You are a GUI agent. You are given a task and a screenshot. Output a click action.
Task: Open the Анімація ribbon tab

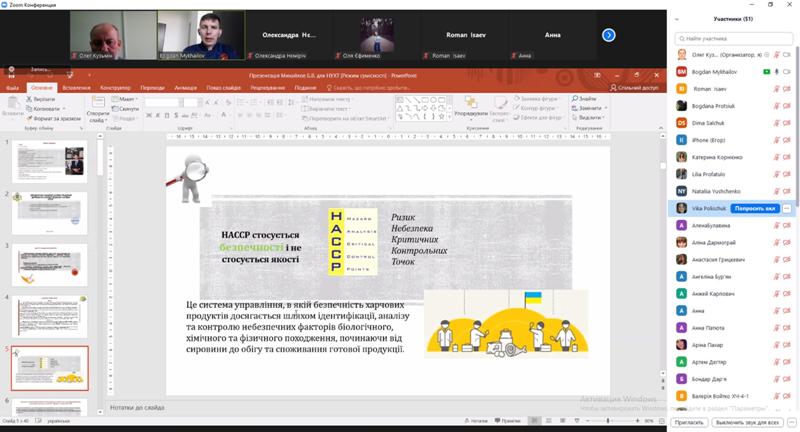[185, 87]
